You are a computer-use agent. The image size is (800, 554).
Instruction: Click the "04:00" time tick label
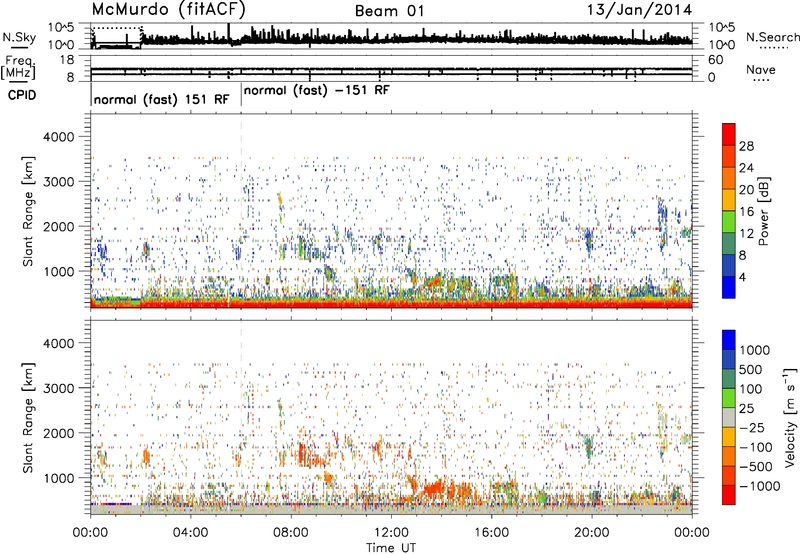click(190, 533)
